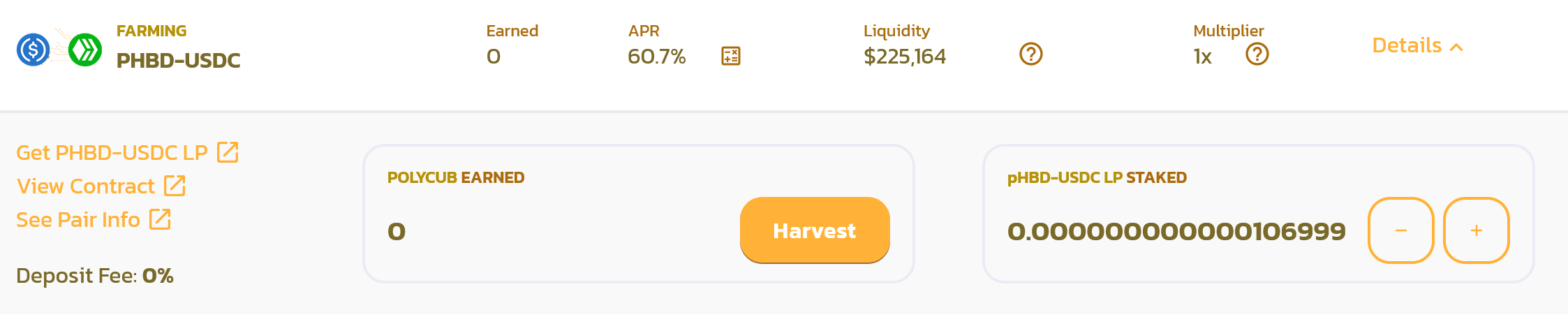This screenshot has height=324, width=1568.
Task: Show the Liquidity help tooltip icon
Action: point(1030,54)
